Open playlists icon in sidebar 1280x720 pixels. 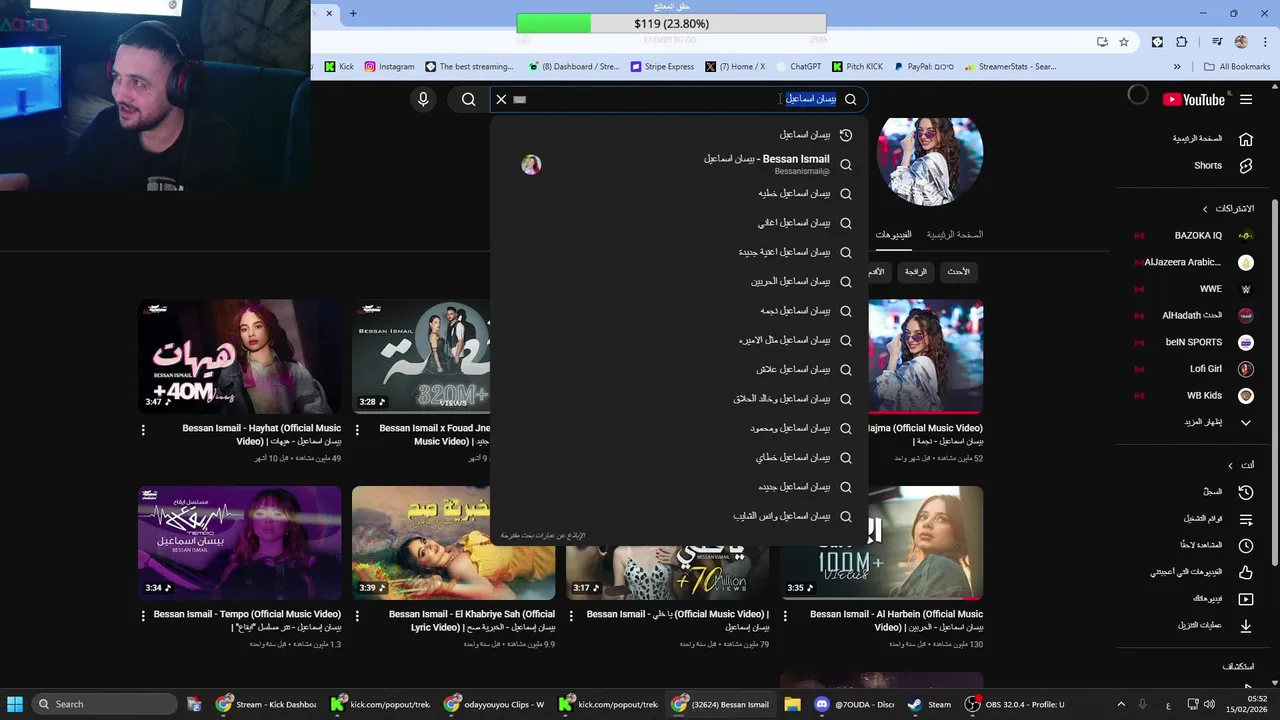pos(1246,519)
